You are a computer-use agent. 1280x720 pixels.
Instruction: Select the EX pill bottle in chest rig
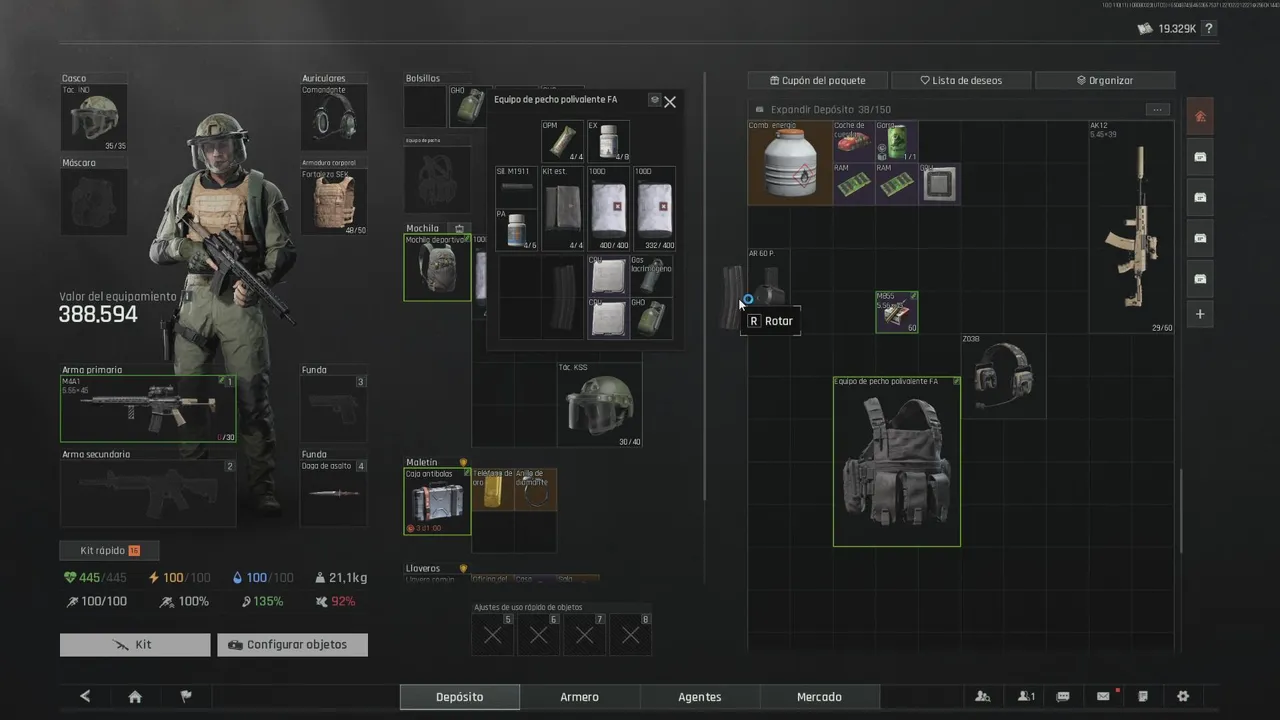(608, 142)
